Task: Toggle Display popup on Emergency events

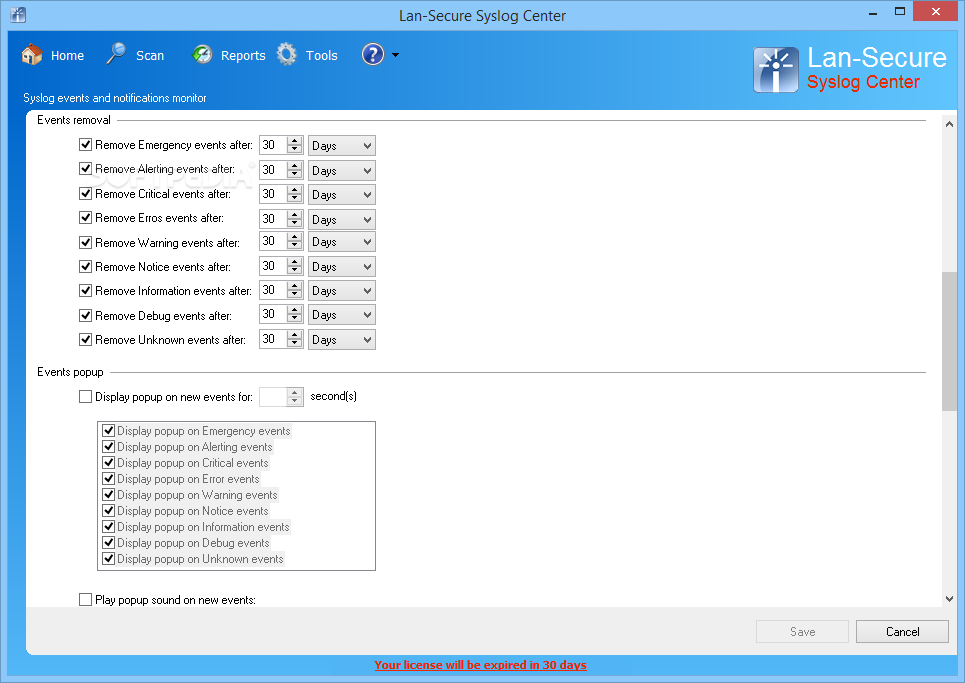Action: [x=108, y=430]
